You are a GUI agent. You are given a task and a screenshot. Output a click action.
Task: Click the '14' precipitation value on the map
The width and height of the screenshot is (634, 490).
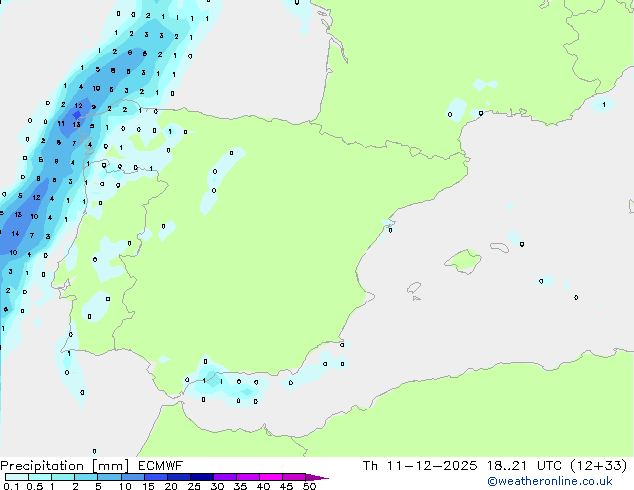(15, 233)
